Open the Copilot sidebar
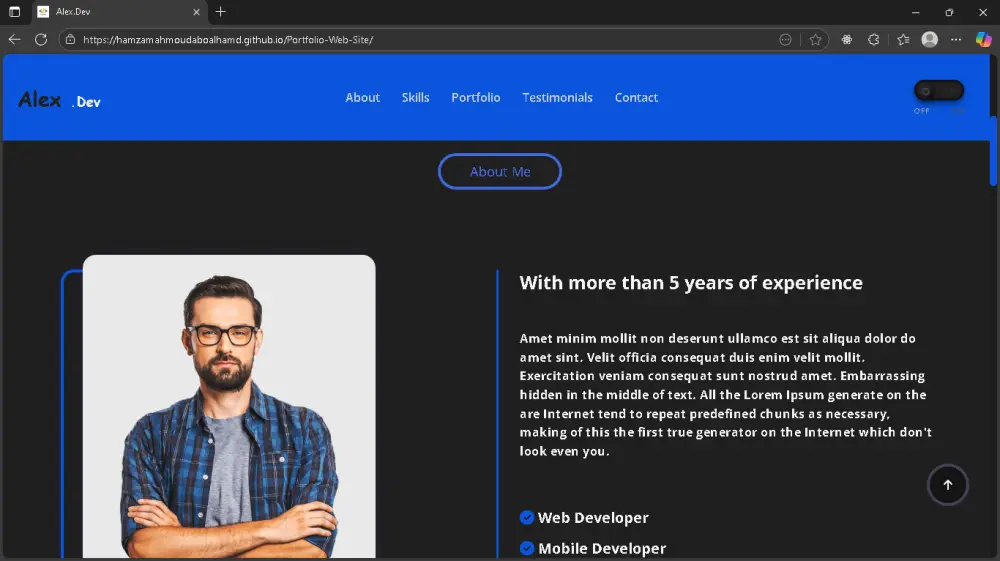This screenshot has width=1000, height=561. (983, 40)
